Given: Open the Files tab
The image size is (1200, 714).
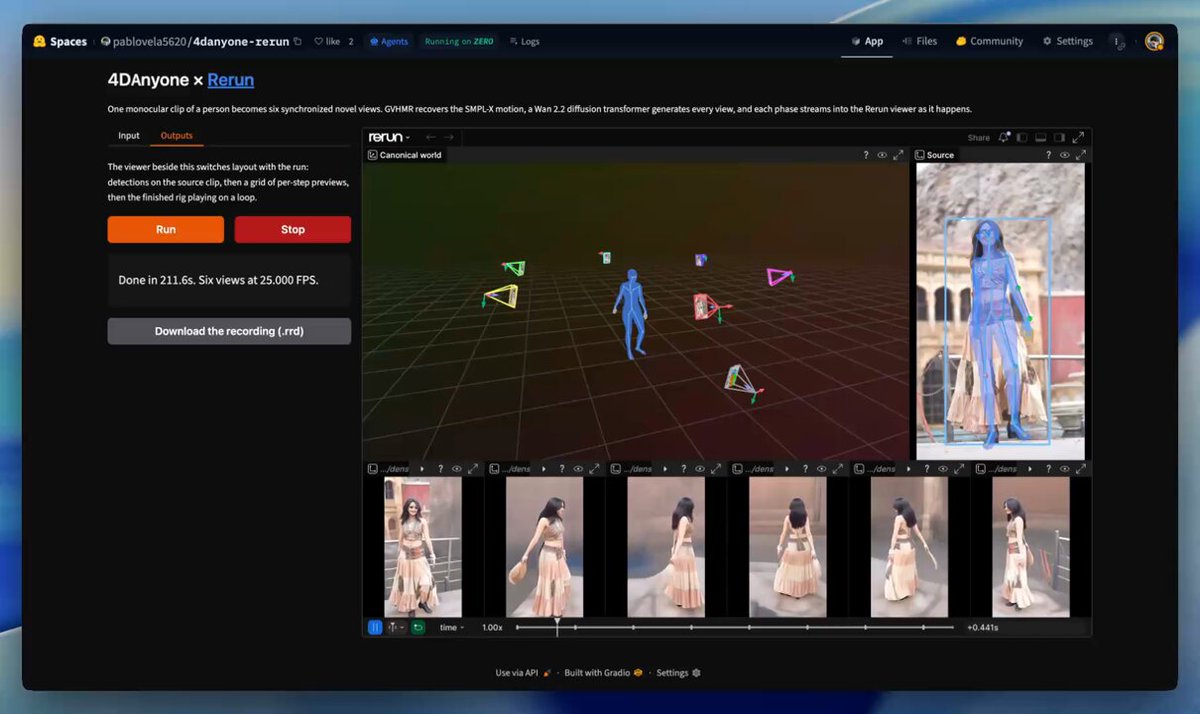Looking at the screenshot, I should click(x=920, y=42).
